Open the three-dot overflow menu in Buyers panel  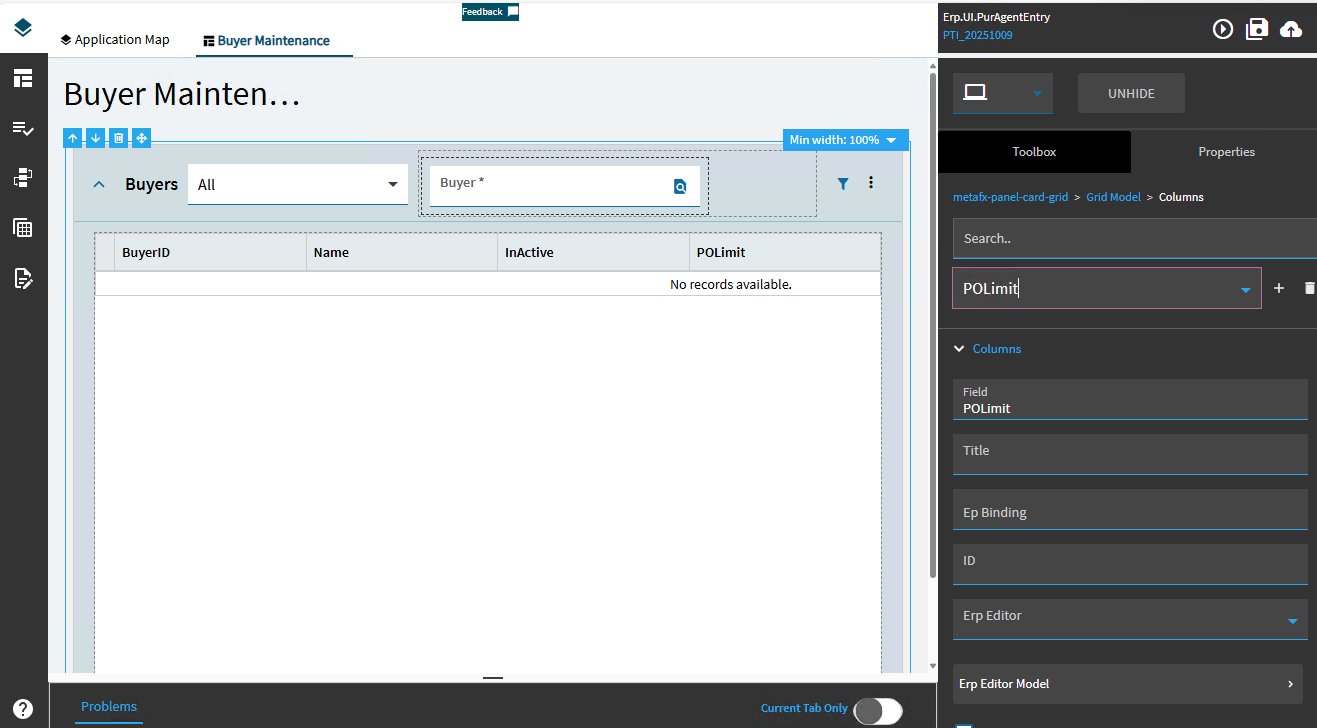pos(871,183)
